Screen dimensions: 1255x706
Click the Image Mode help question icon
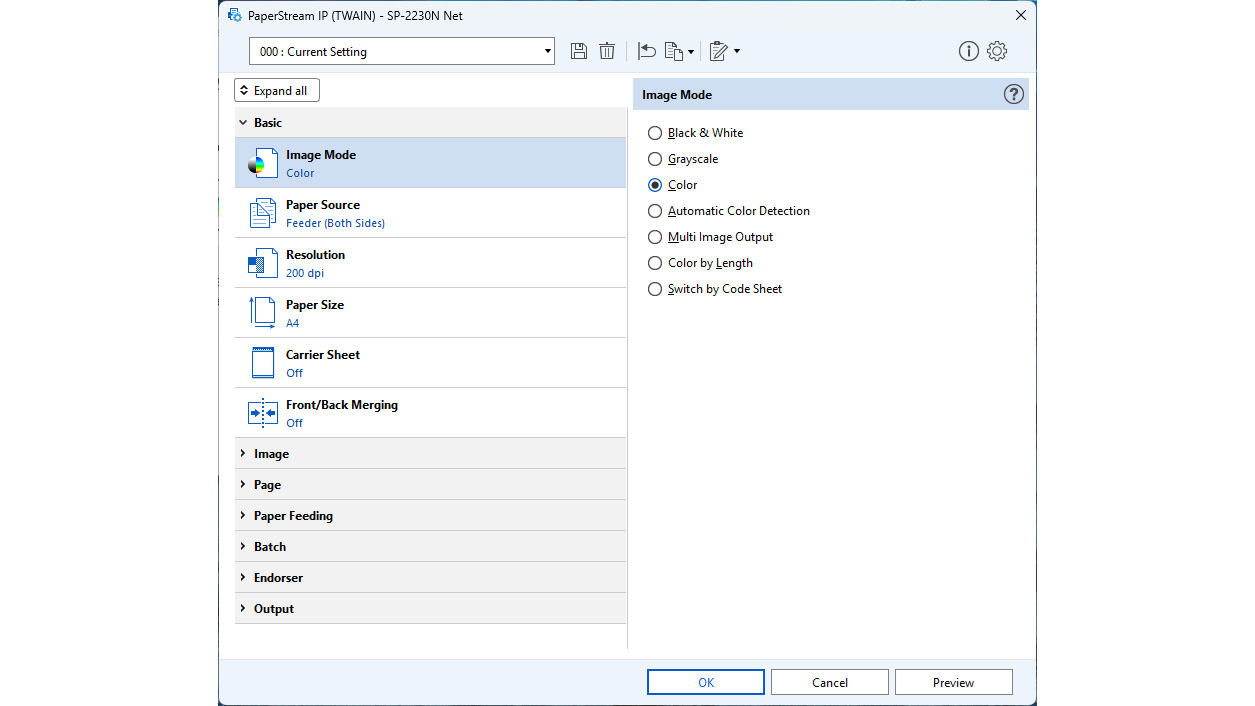click(1014, 95)
